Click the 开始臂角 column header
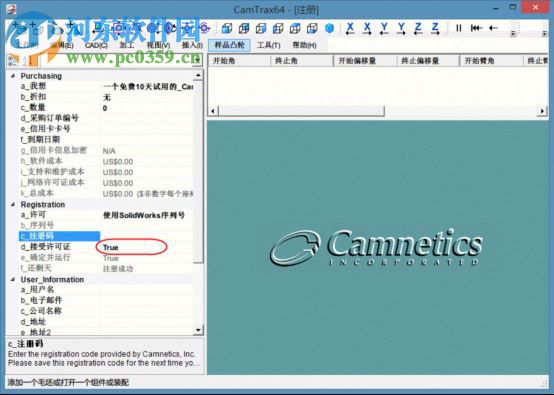Screen dimensions: 554x395 click(x=491, y=61)
